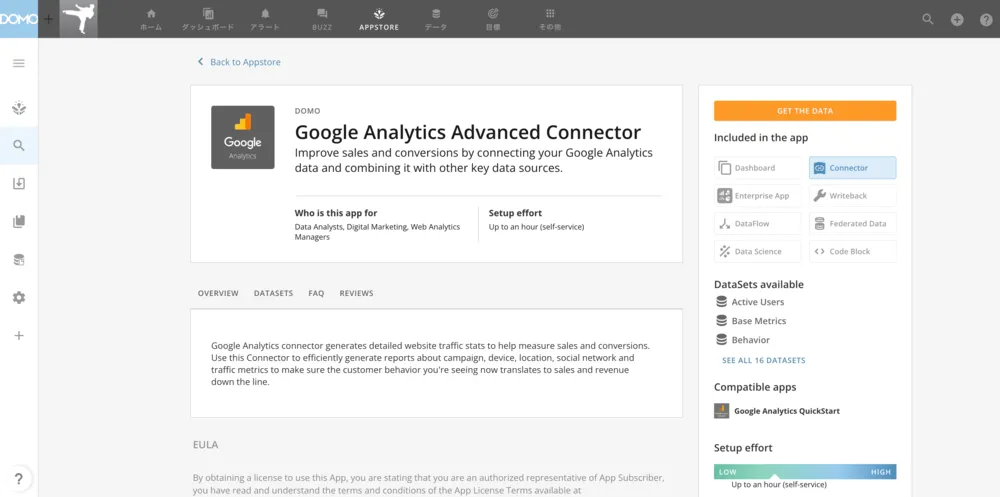1000x497 pixels.
Task: Toggle the Connector filter tile
Action: (853, 168)
